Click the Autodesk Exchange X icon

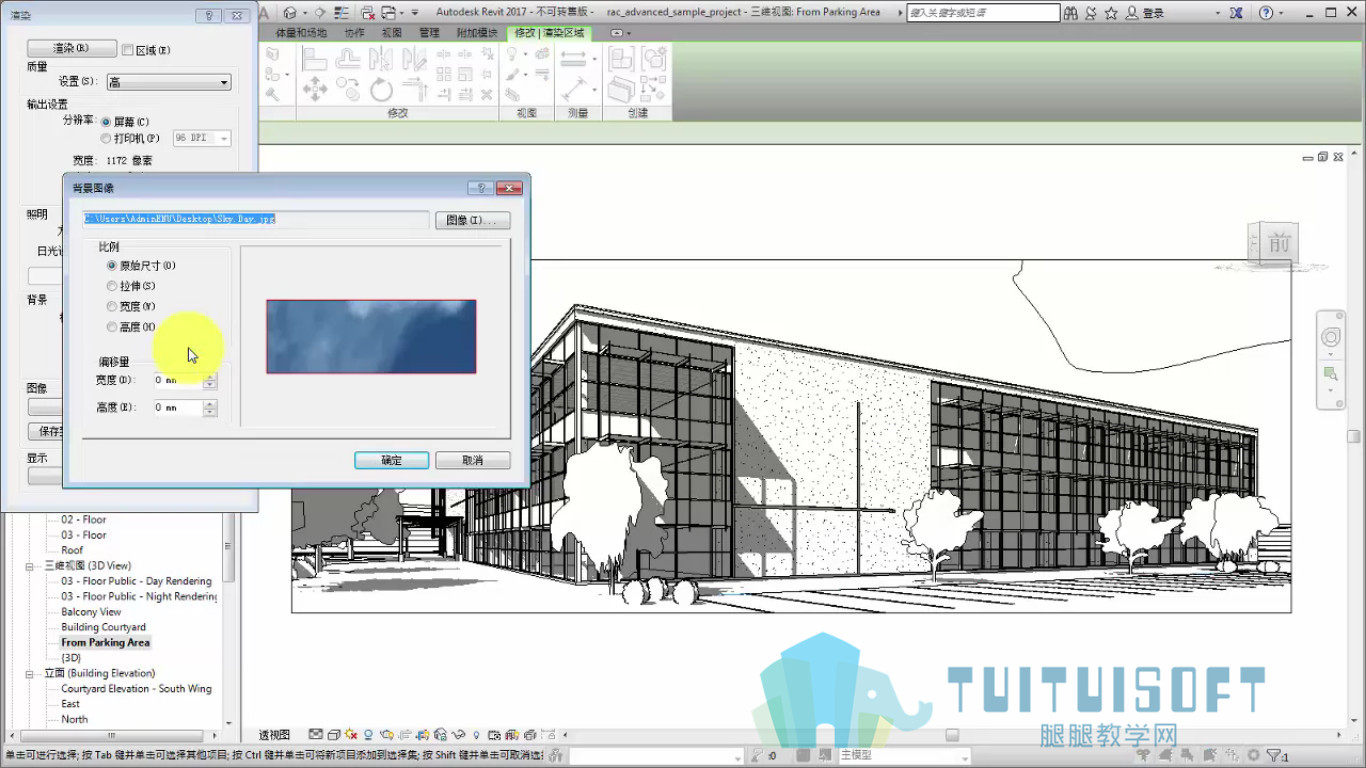click(1236, 13)
